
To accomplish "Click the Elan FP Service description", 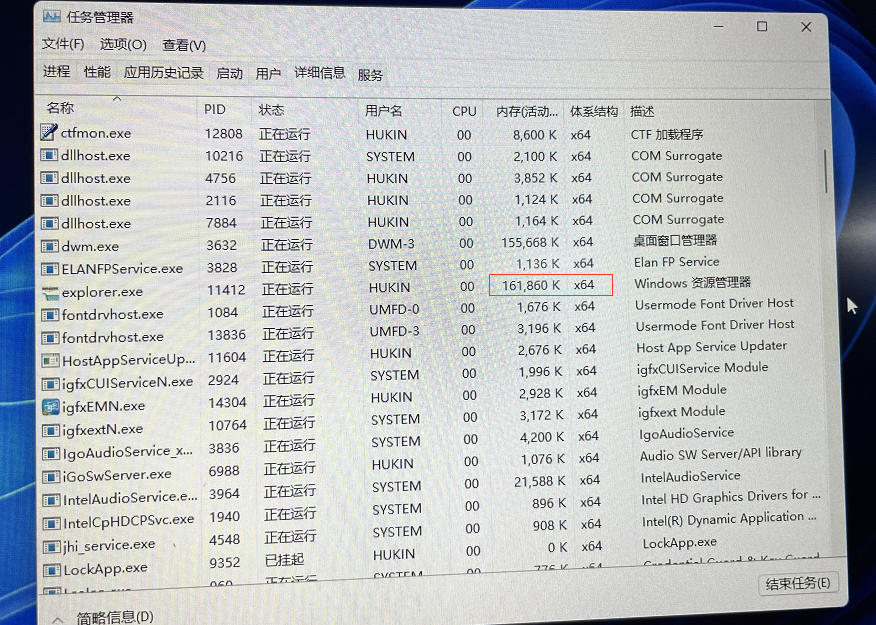I will pos(677,261).
